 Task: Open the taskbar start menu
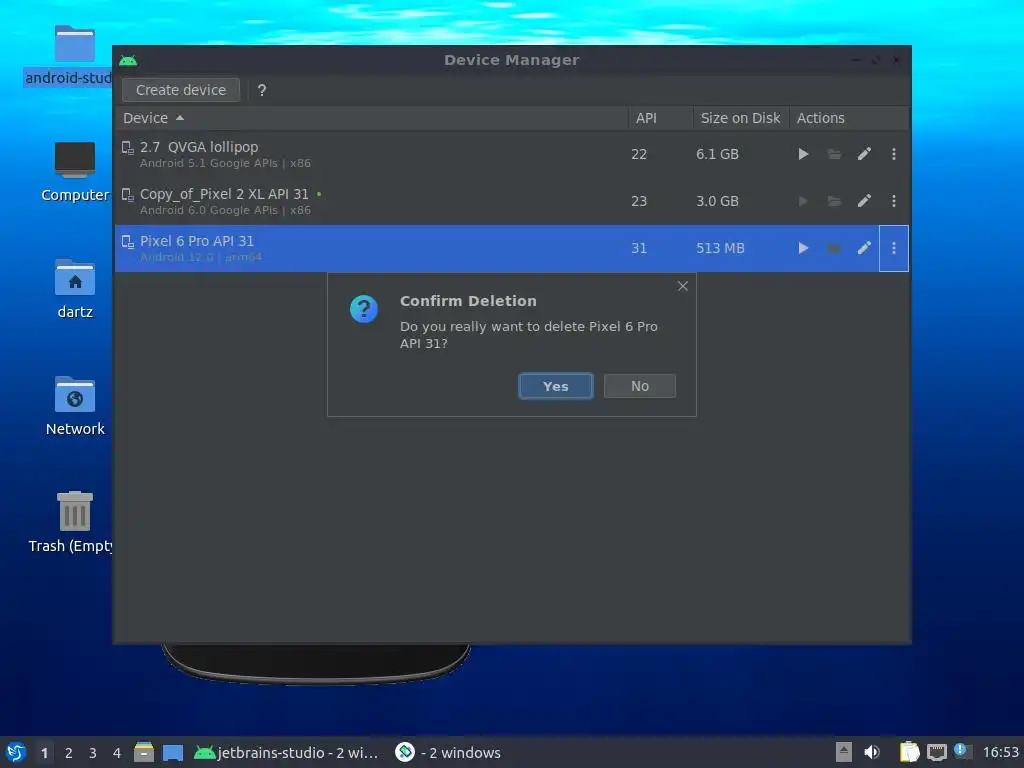pos(16,752)
